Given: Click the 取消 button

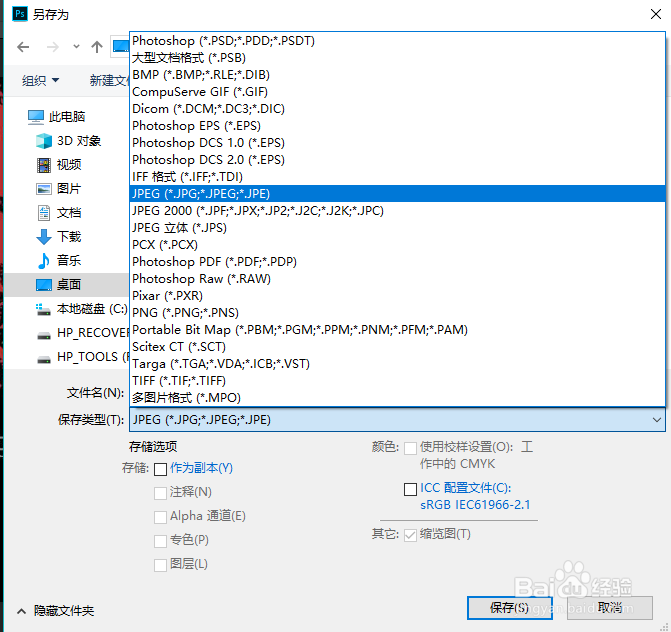Looking at the screenshot, I should (610, 608).
